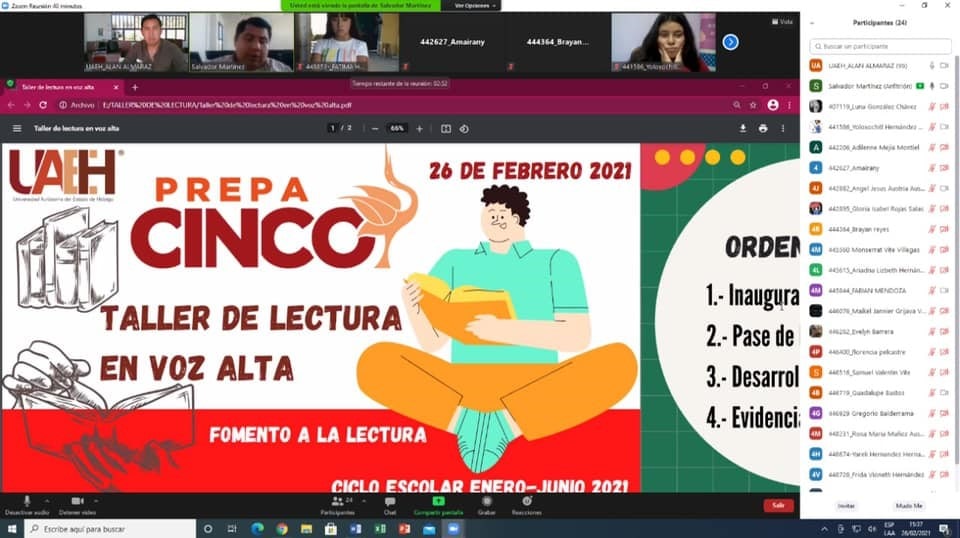Select participant '442206_Adilenne Mejia Montiel'
The height and width of the screenshot is (538, 960).
tap(880, 148)
